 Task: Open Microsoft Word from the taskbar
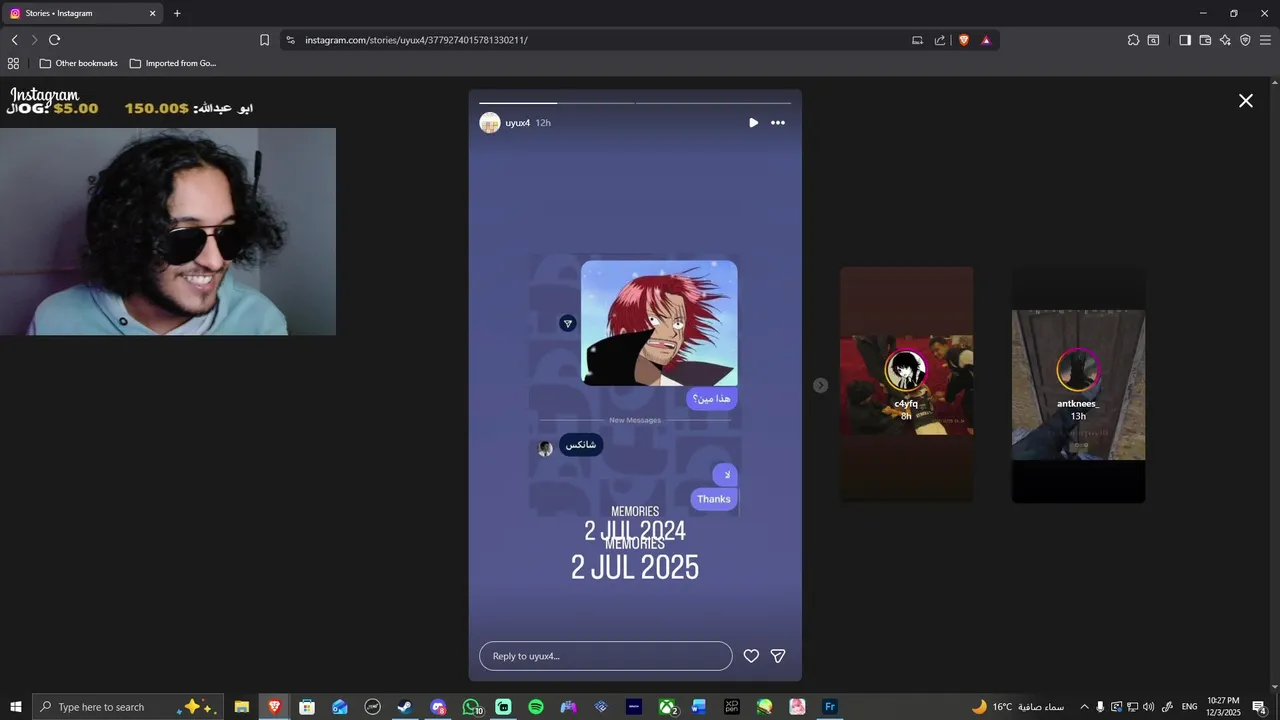(x=699, y=707)
